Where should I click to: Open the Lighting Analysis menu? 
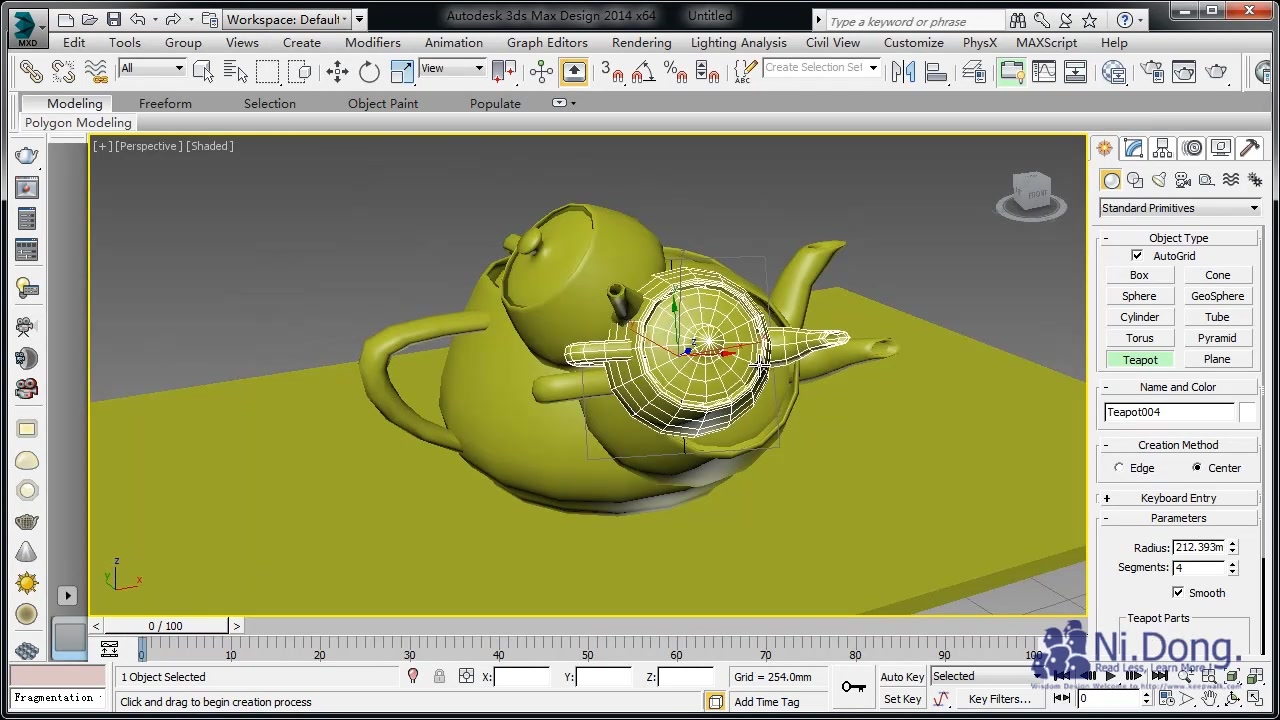pyautogui.click(x=739, y=43)
